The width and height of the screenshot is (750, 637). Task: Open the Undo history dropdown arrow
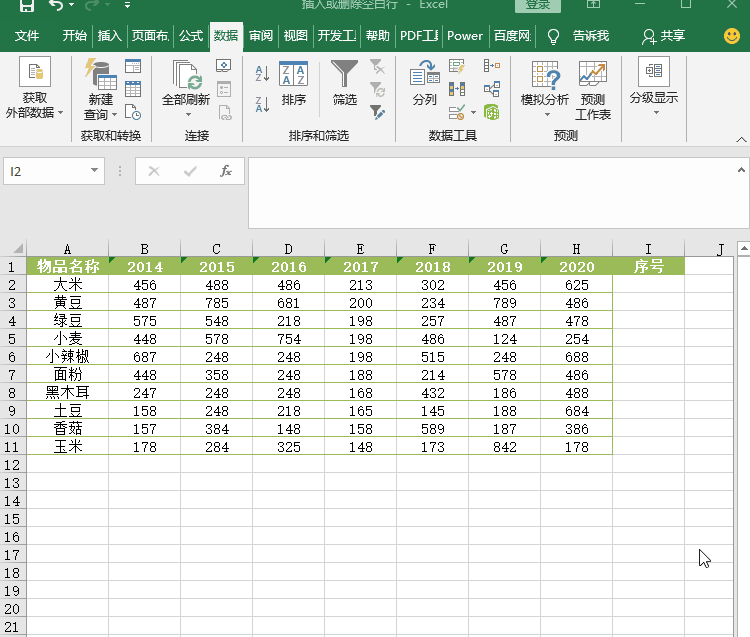(71, 5)
